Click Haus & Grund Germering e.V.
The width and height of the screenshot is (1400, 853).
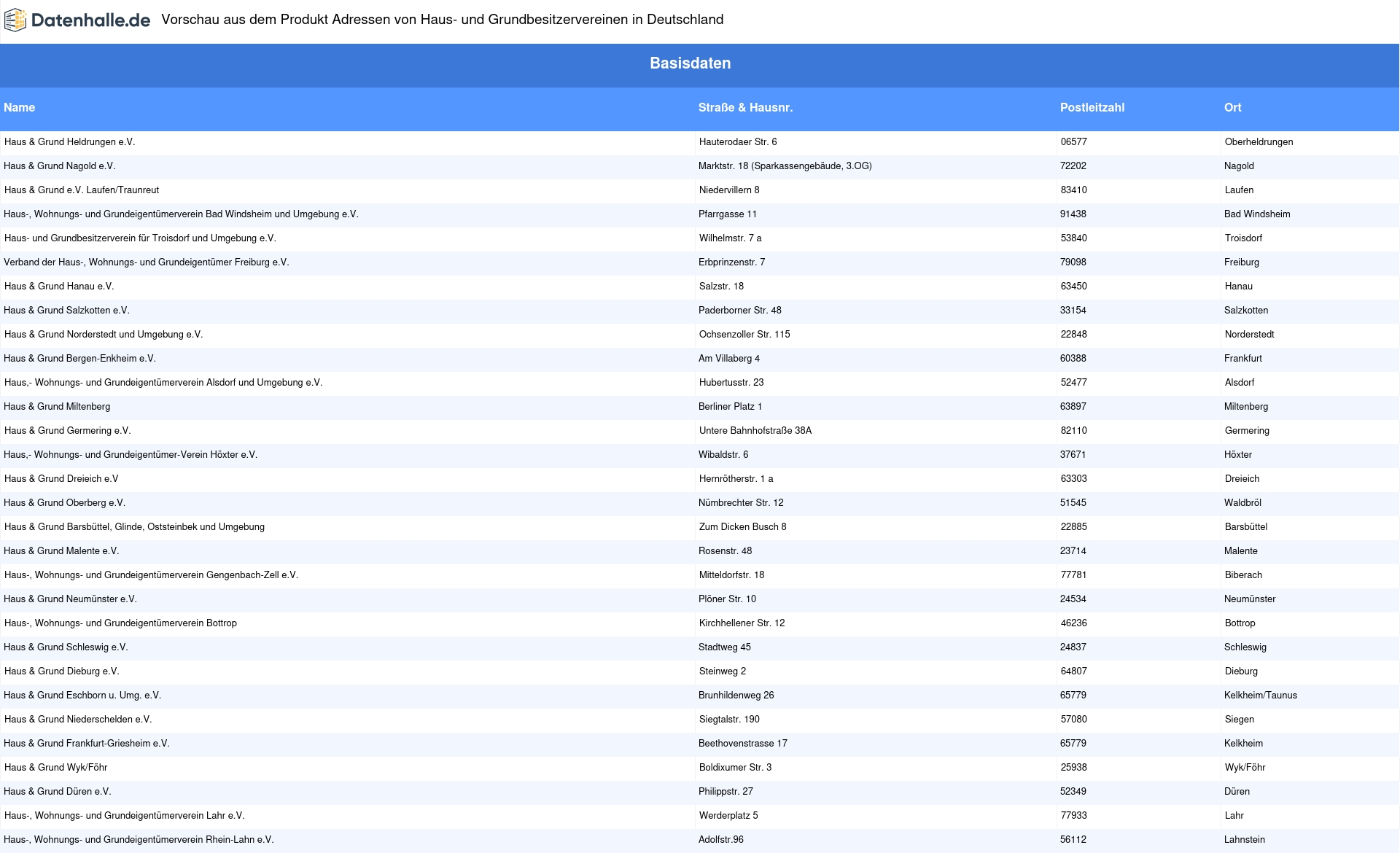point(67,431)
